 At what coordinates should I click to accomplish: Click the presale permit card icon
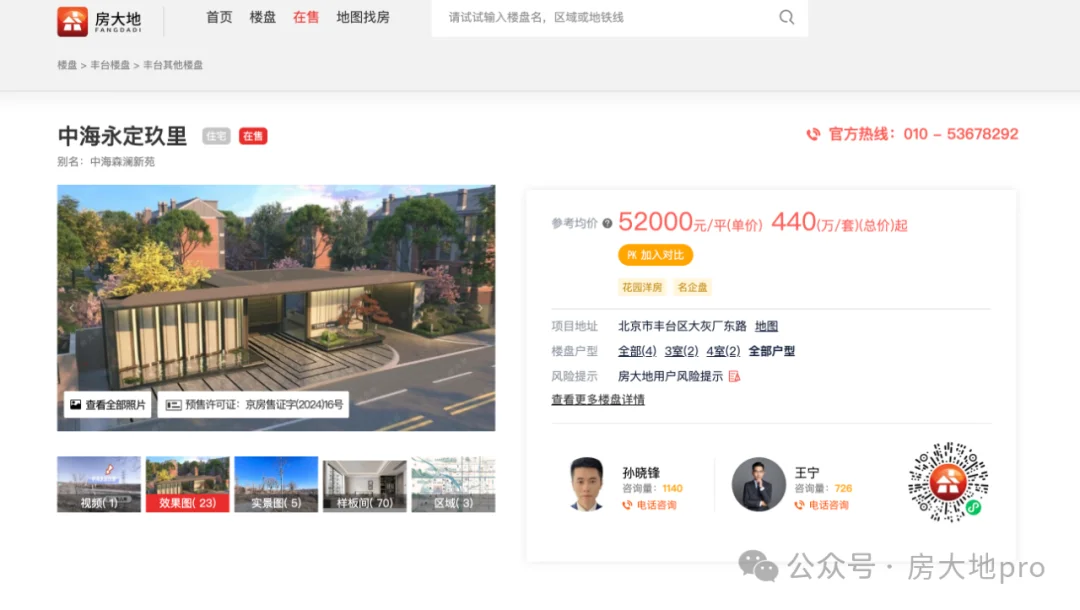click(x=174, y=405)
